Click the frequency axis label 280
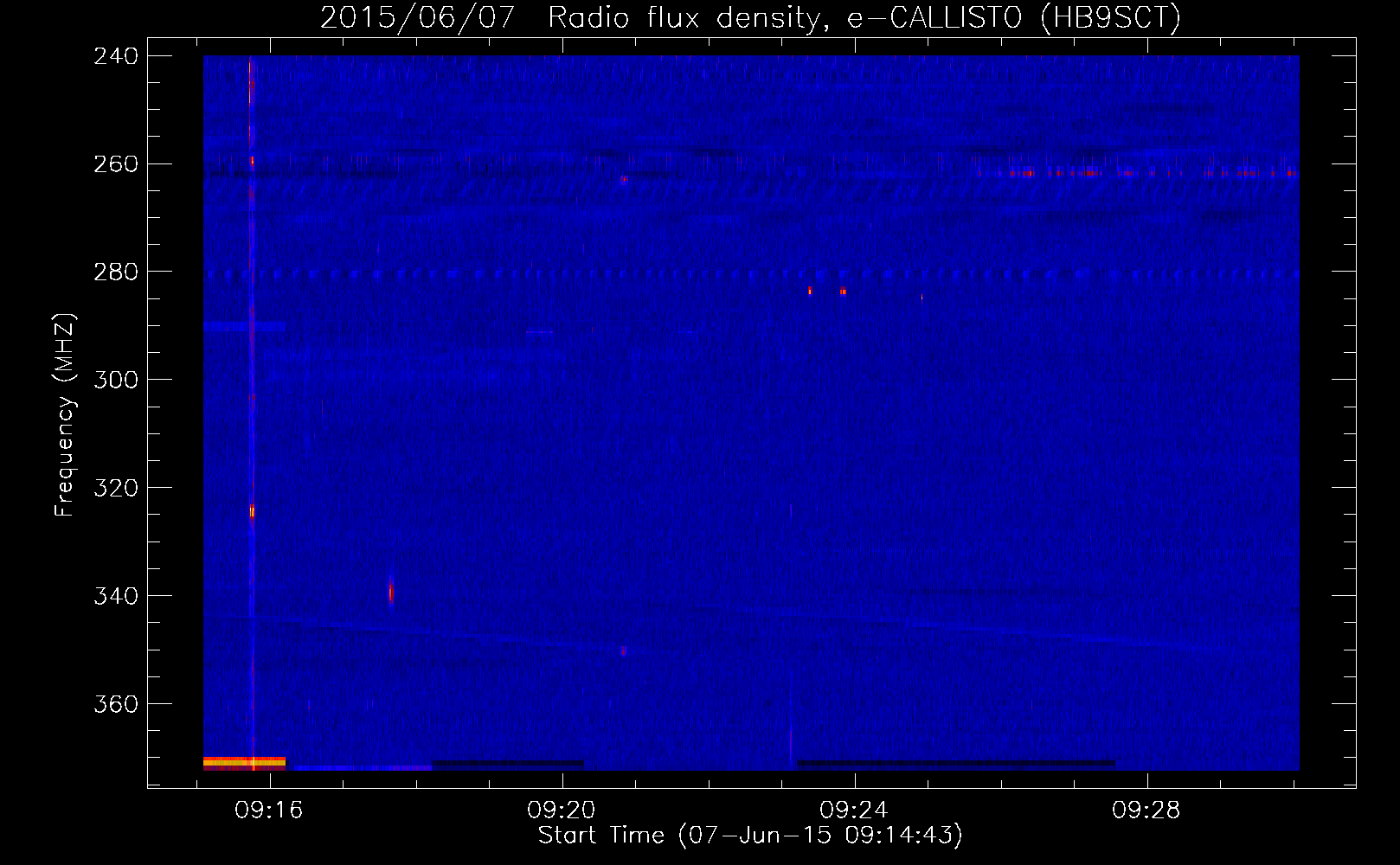Viewport: 1400px width, 865px height. click(x=116, y=272)
